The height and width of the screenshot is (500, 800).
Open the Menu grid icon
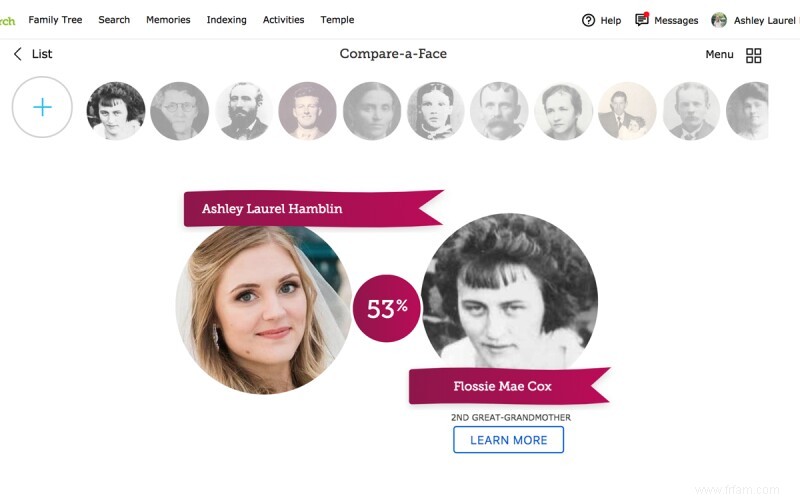(754, 55)
